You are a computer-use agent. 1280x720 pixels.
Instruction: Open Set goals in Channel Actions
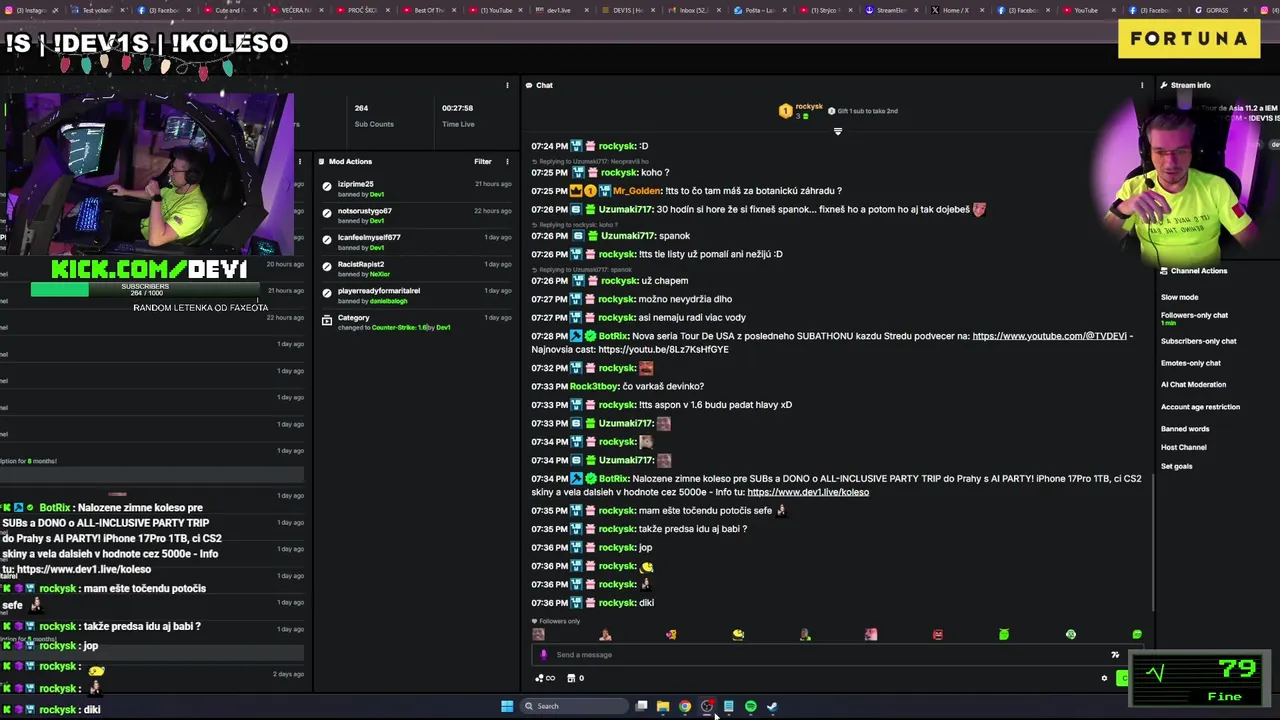click(x=1176, y=466)
